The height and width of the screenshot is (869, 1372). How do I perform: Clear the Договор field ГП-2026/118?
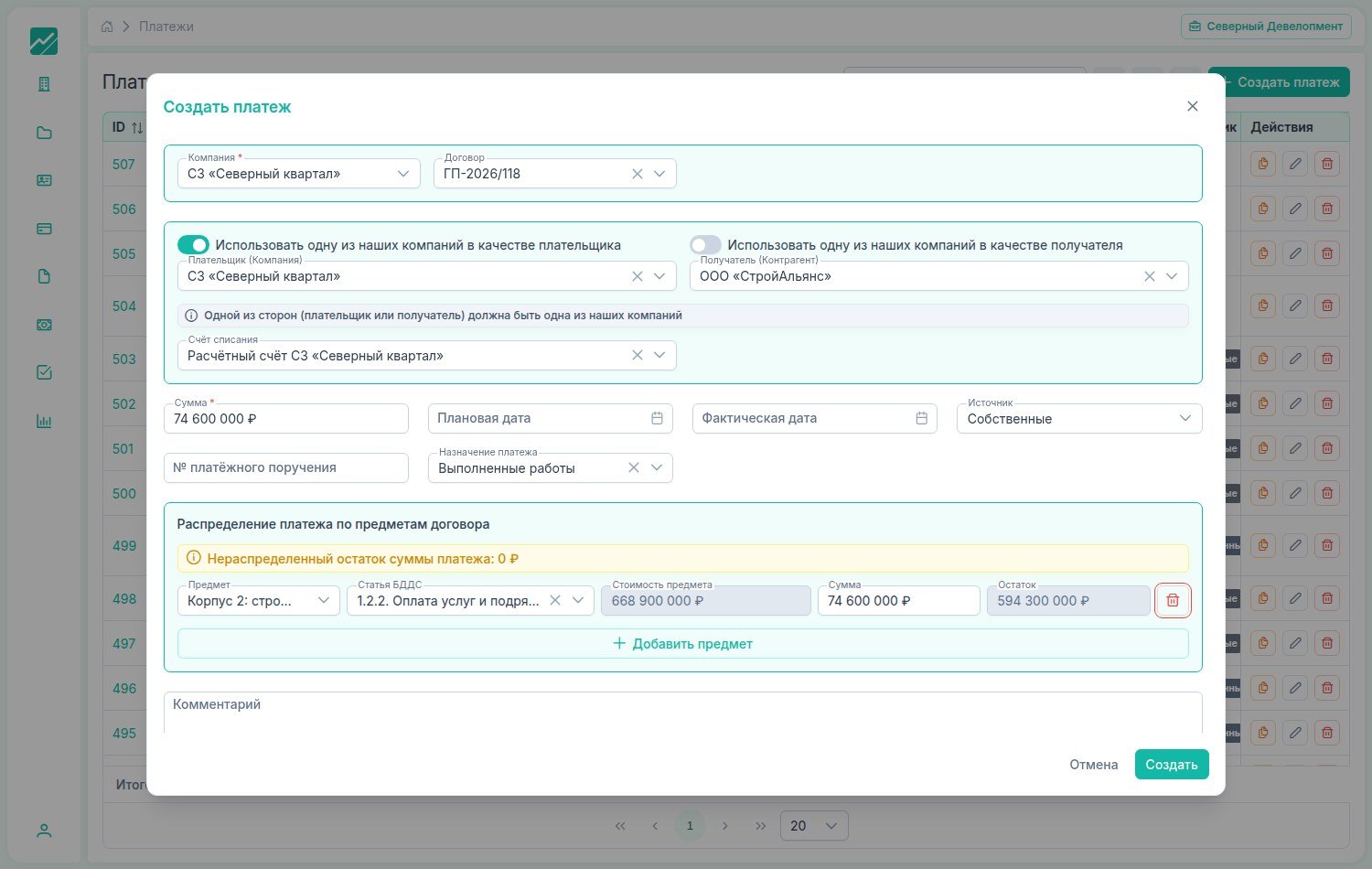(x=638, y=174)
